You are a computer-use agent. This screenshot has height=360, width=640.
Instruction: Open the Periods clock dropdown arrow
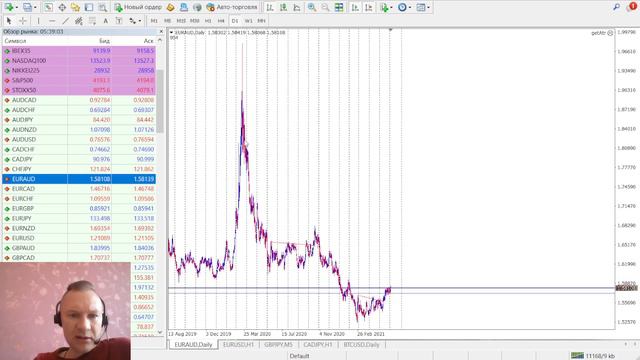pyautogui.click(x=410, y=7)
